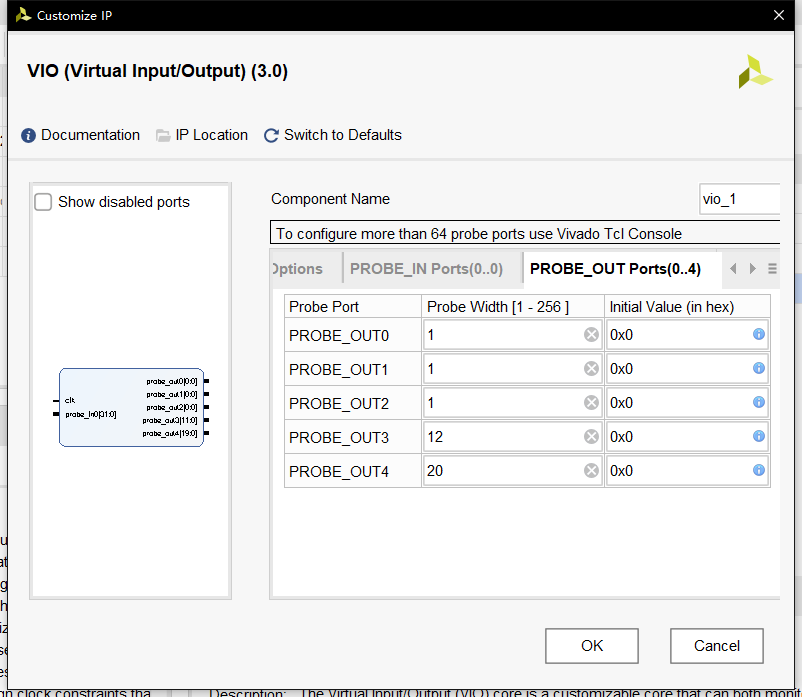Switch to the PROBE_IN Ports(0..0) tab
The image size is (802, 697).
pos(426,269)
